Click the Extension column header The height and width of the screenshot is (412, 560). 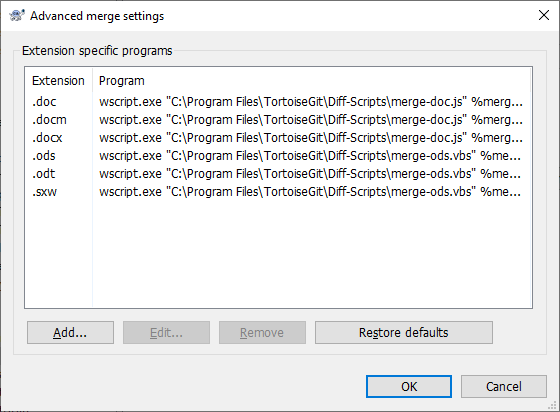[x=58, y=81]
